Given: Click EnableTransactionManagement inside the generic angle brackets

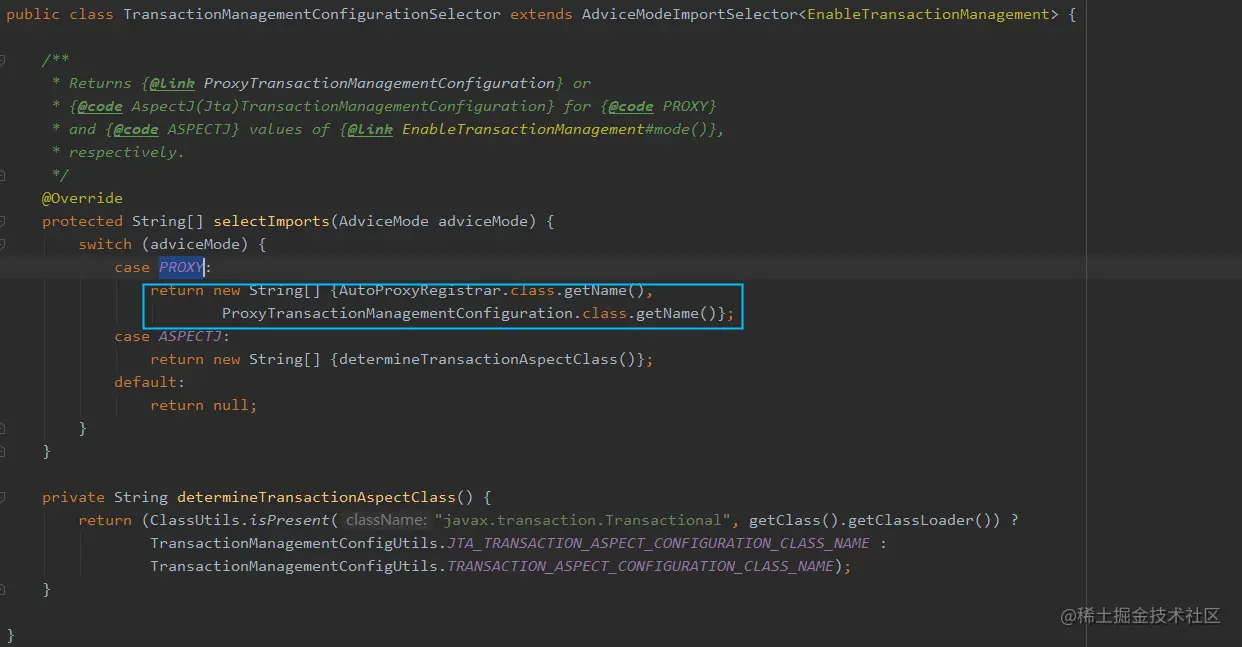Looking at the screenshot, I should [929, 15].
